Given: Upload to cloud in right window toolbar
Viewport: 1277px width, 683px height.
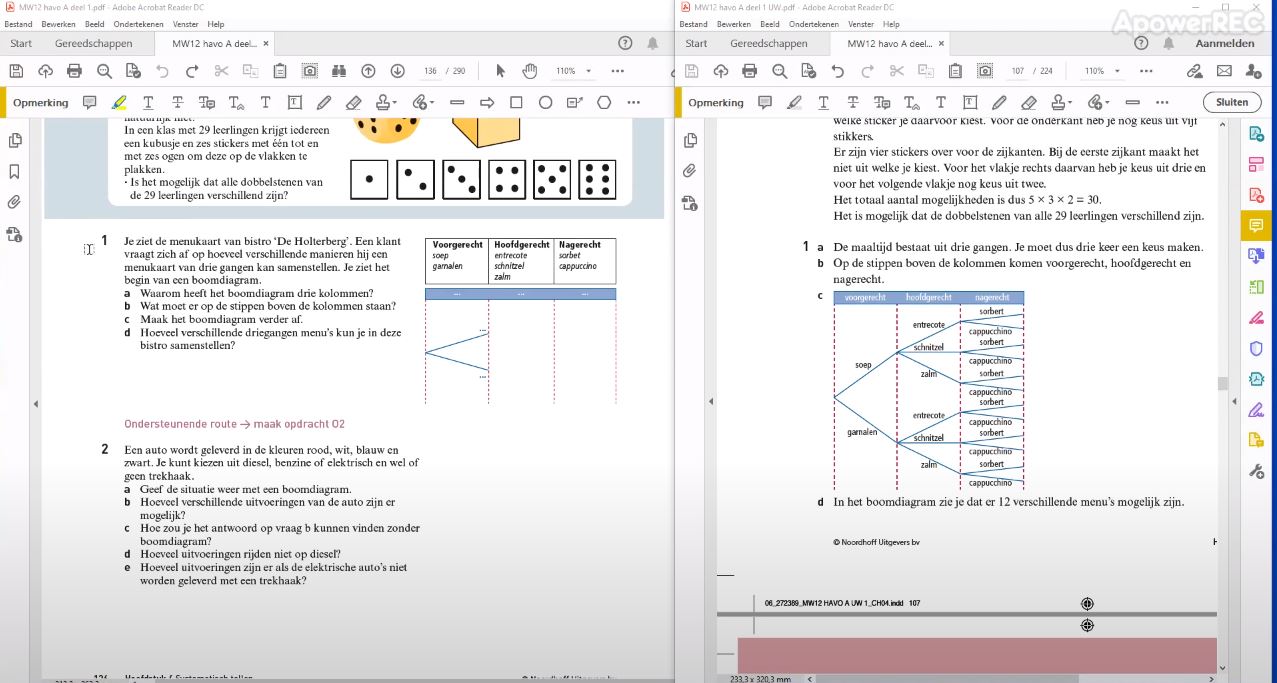Looking at the screenshot, I should pos(720,71).
